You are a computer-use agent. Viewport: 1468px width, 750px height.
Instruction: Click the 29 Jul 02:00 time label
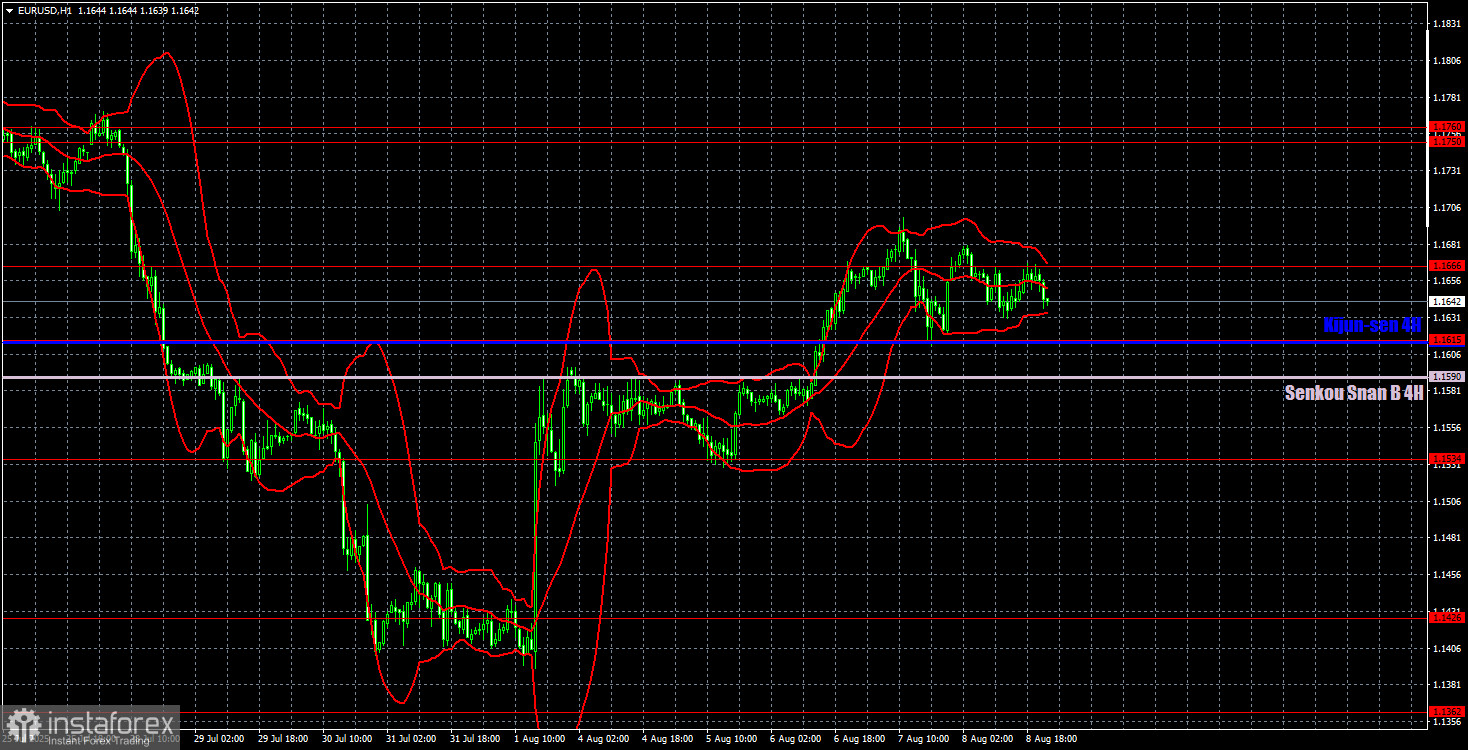point(218,739)
